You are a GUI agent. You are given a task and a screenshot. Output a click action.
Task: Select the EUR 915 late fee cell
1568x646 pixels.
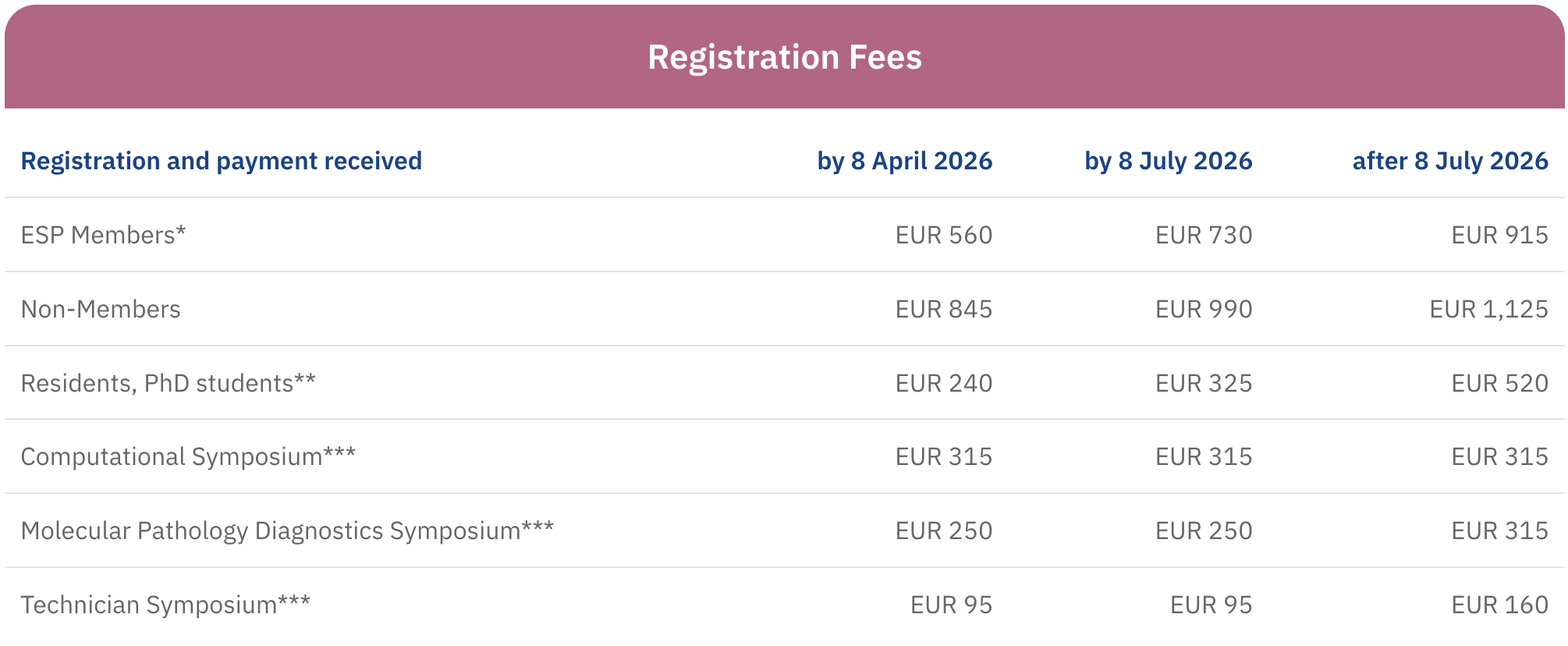[1499, 235]
